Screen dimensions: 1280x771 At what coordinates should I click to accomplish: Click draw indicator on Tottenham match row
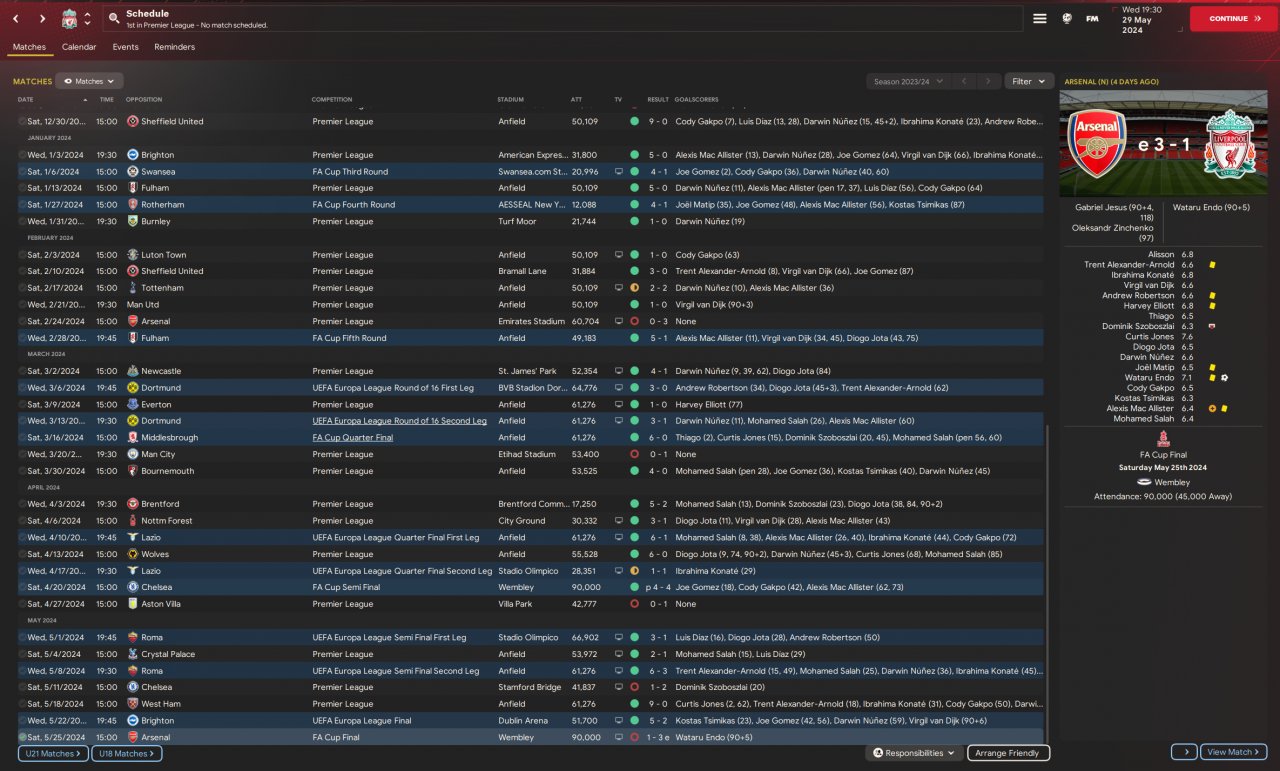[634, 288]
